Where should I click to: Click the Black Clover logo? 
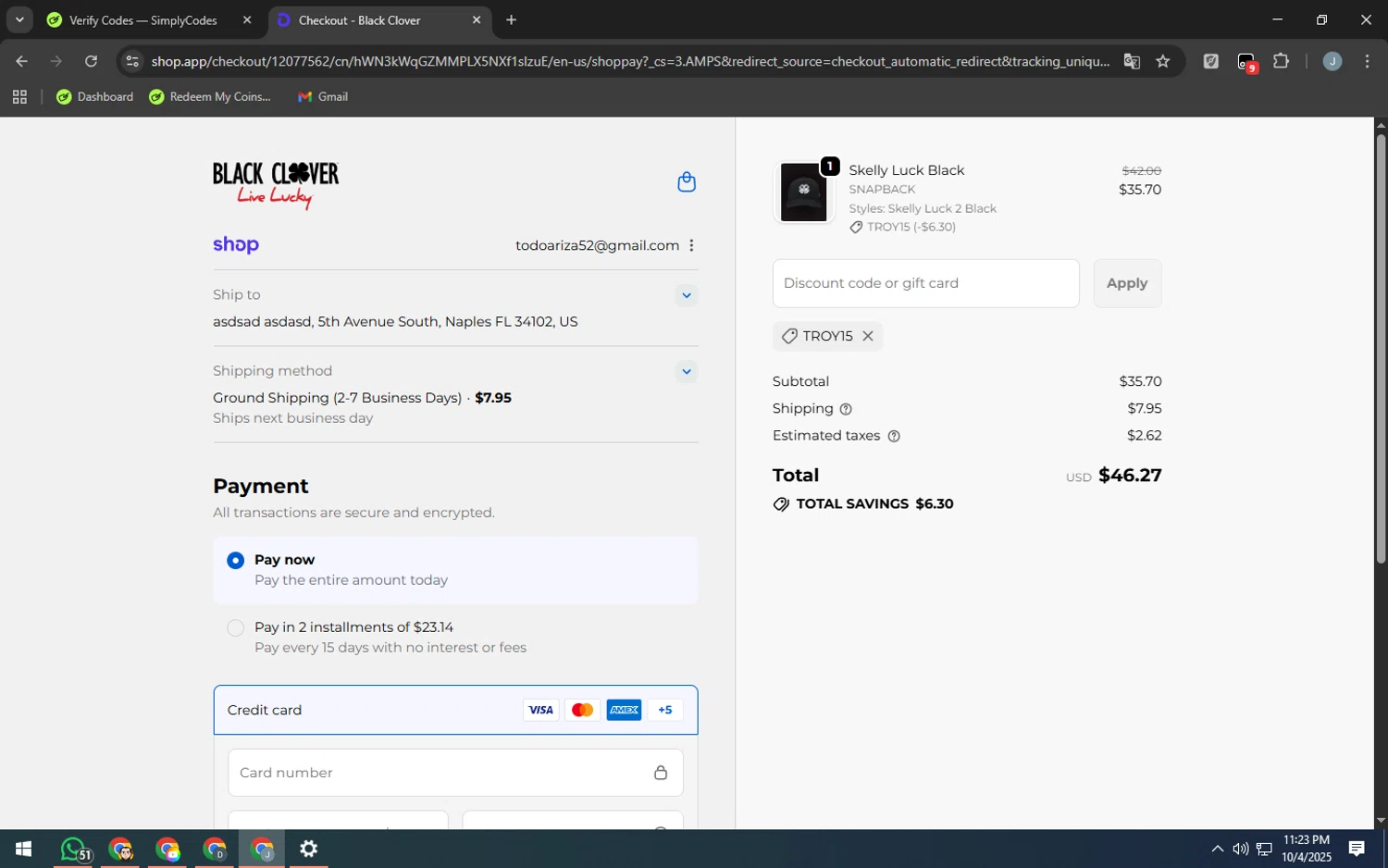tap(276, 185)
